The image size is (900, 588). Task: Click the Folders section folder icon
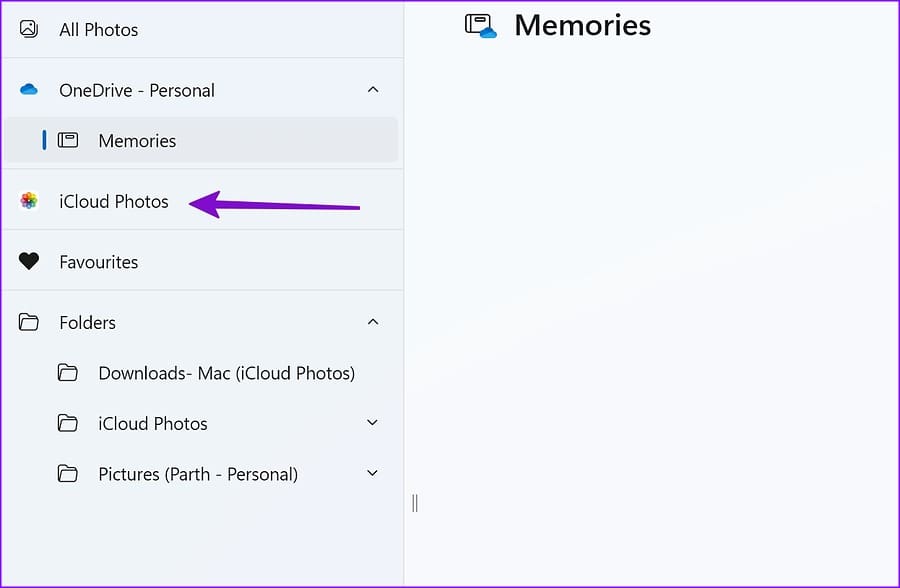[x=29, y=322]
